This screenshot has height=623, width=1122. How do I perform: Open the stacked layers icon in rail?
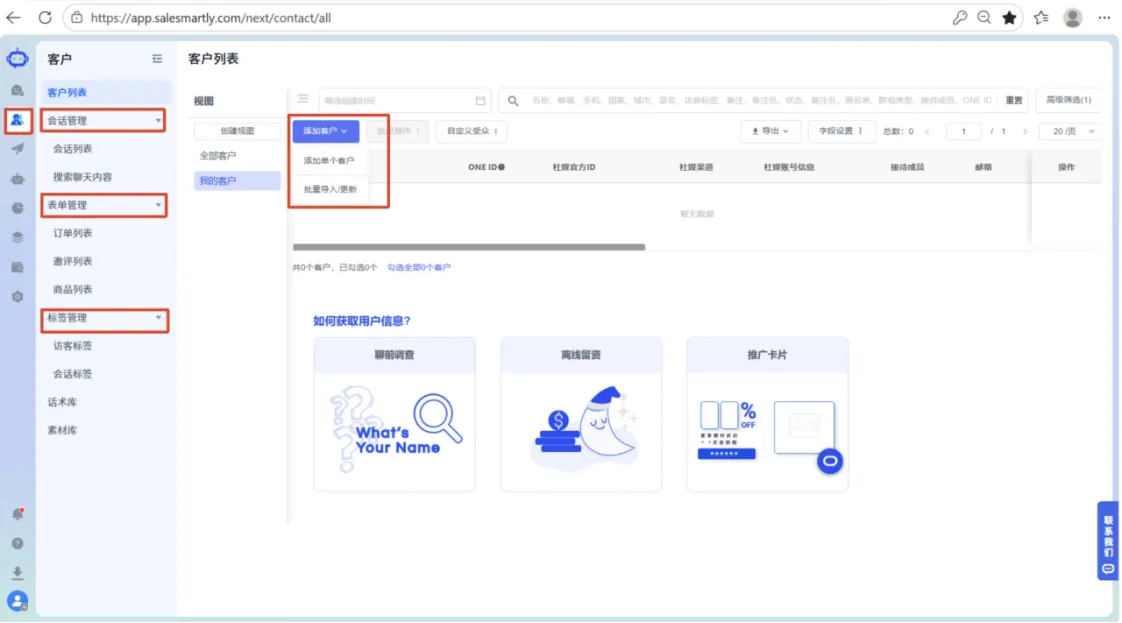pyautogui.click(x=17, y=237)
